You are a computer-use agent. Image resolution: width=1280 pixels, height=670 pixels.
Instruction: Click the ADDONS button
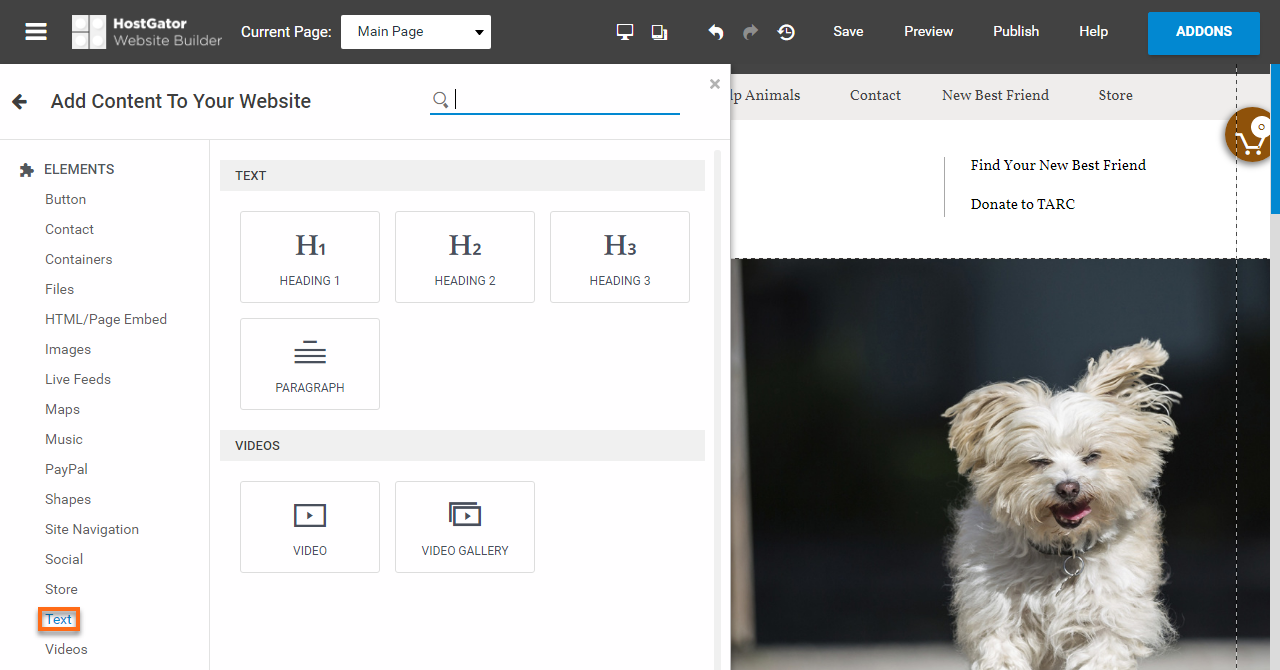coord(1203,32)
